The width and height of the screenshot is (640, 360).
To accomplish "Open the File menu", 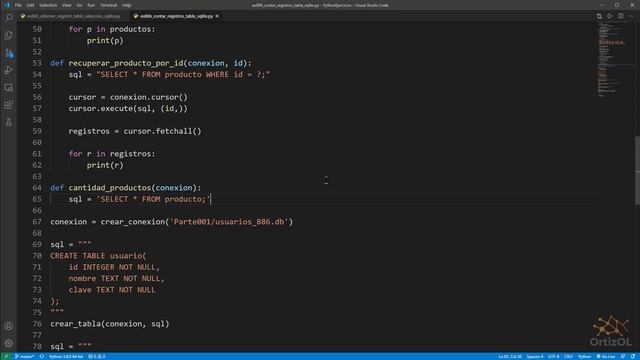I will pyautogui.click(x=18, y=5).
